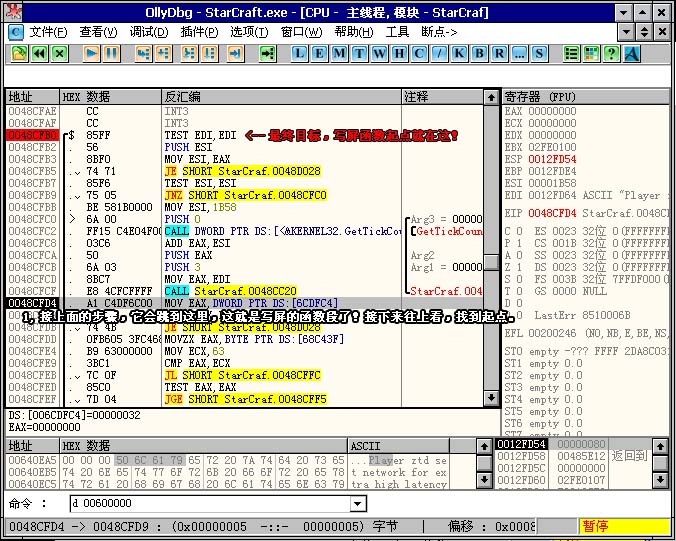The image size is (676, 541).
Task: Click the Open file toolbar icon
Action: point(19,54)
